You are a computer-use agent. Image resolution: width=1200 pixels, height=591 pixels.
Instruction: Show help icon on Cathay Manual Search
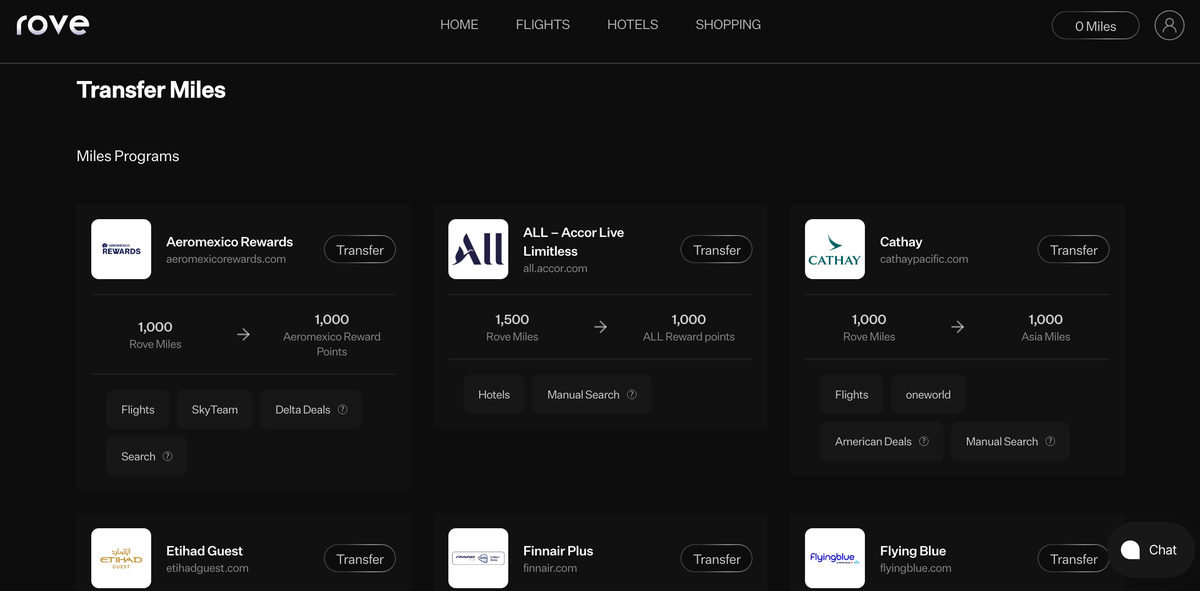[x=1050, y=441]
